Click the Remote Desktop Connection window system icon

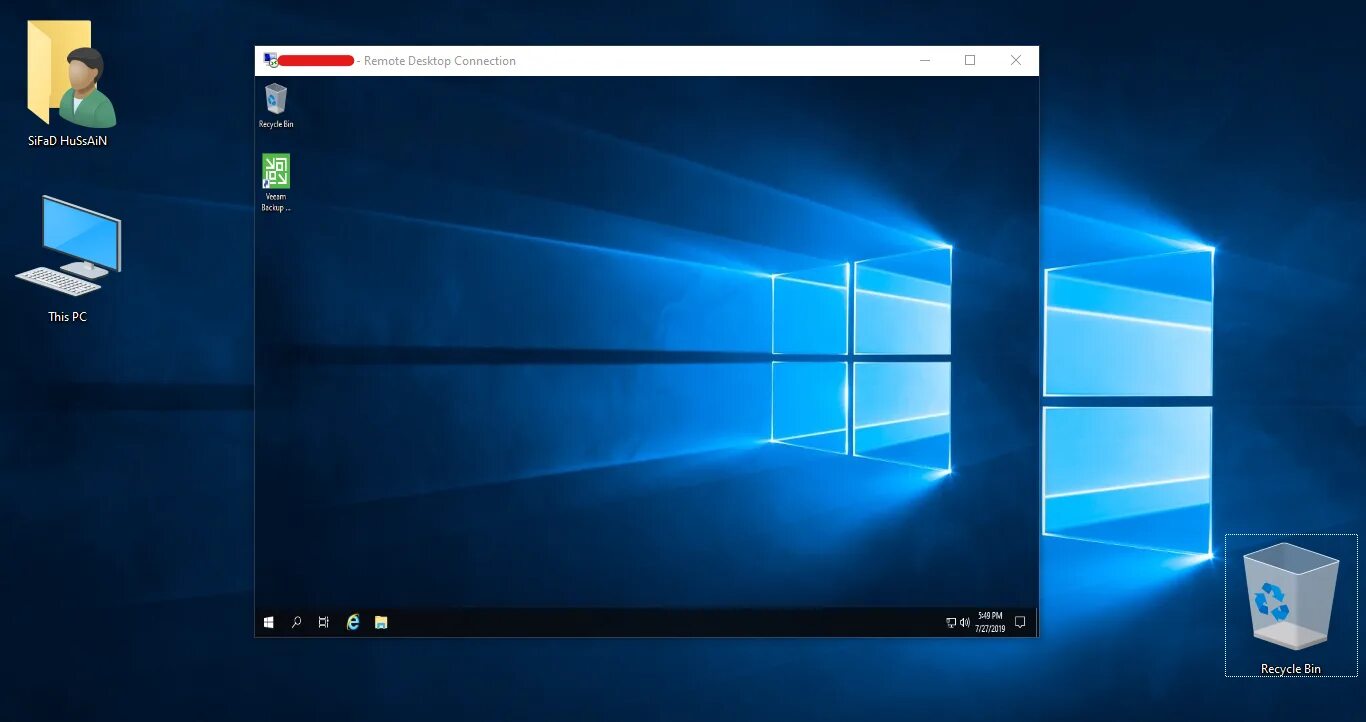coord(270,60)
